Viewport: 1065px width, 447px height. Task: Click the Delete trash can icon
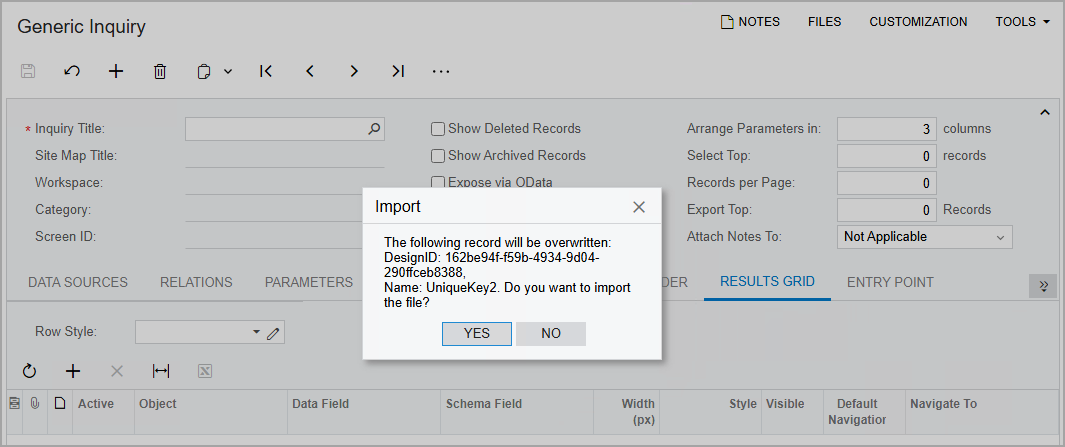pyautogui.click(x=160, y=71)
